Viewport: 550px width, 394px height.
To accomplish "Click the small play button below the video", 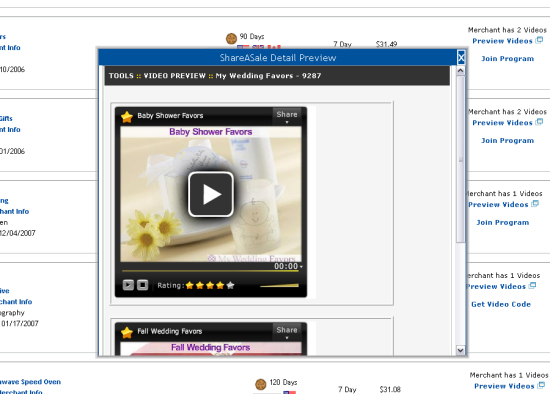I will click(128, 285).
